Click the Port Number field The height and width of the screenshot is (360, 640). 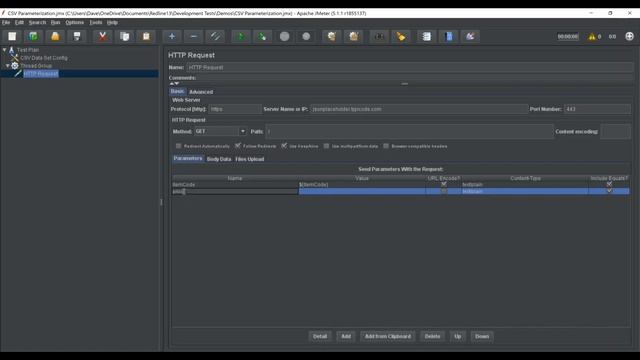[x=598, y=109]
